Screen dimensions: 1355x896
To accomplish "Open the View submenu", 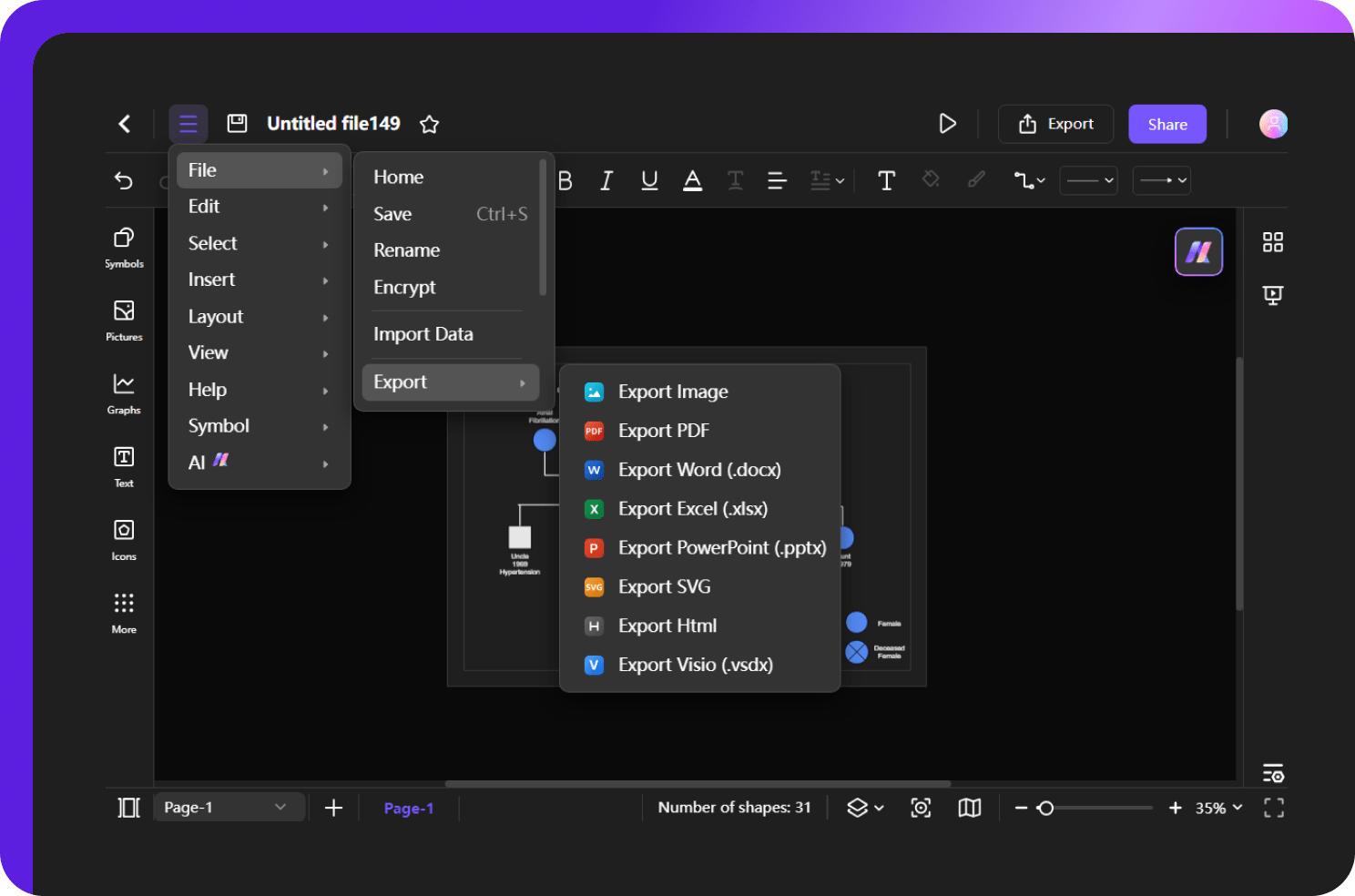I will point(260,352).
